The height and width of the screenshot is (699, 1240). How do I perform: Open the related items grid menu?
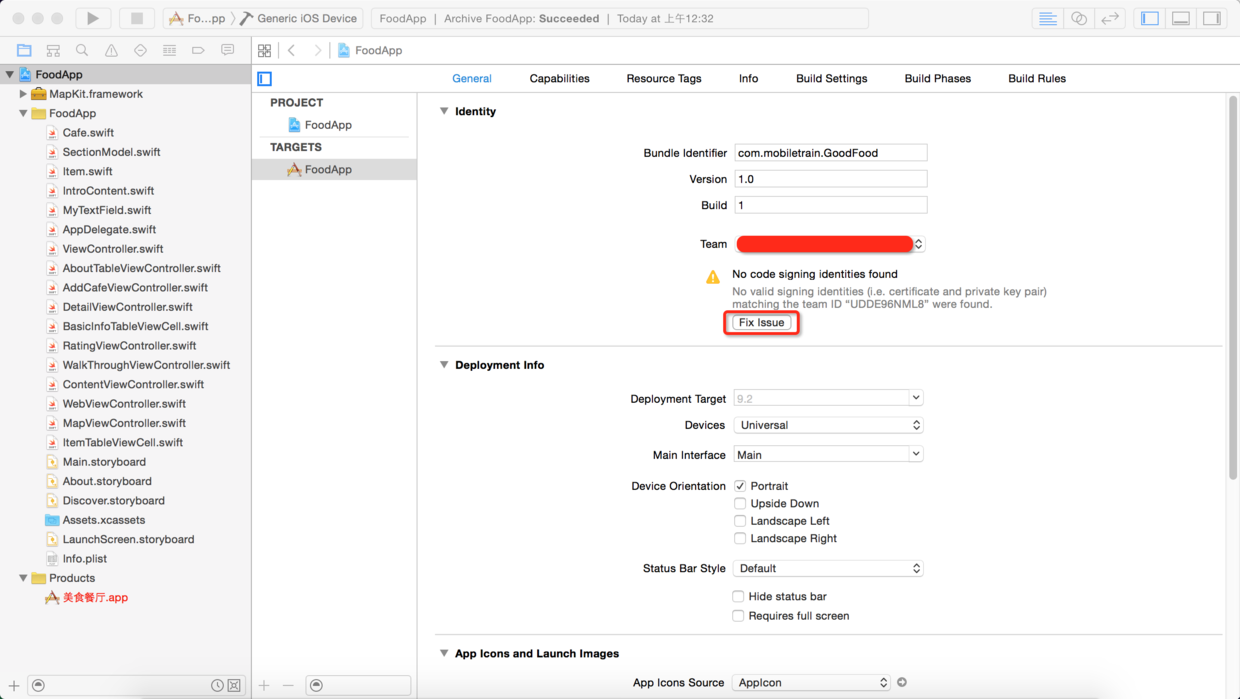click(264, 50)
